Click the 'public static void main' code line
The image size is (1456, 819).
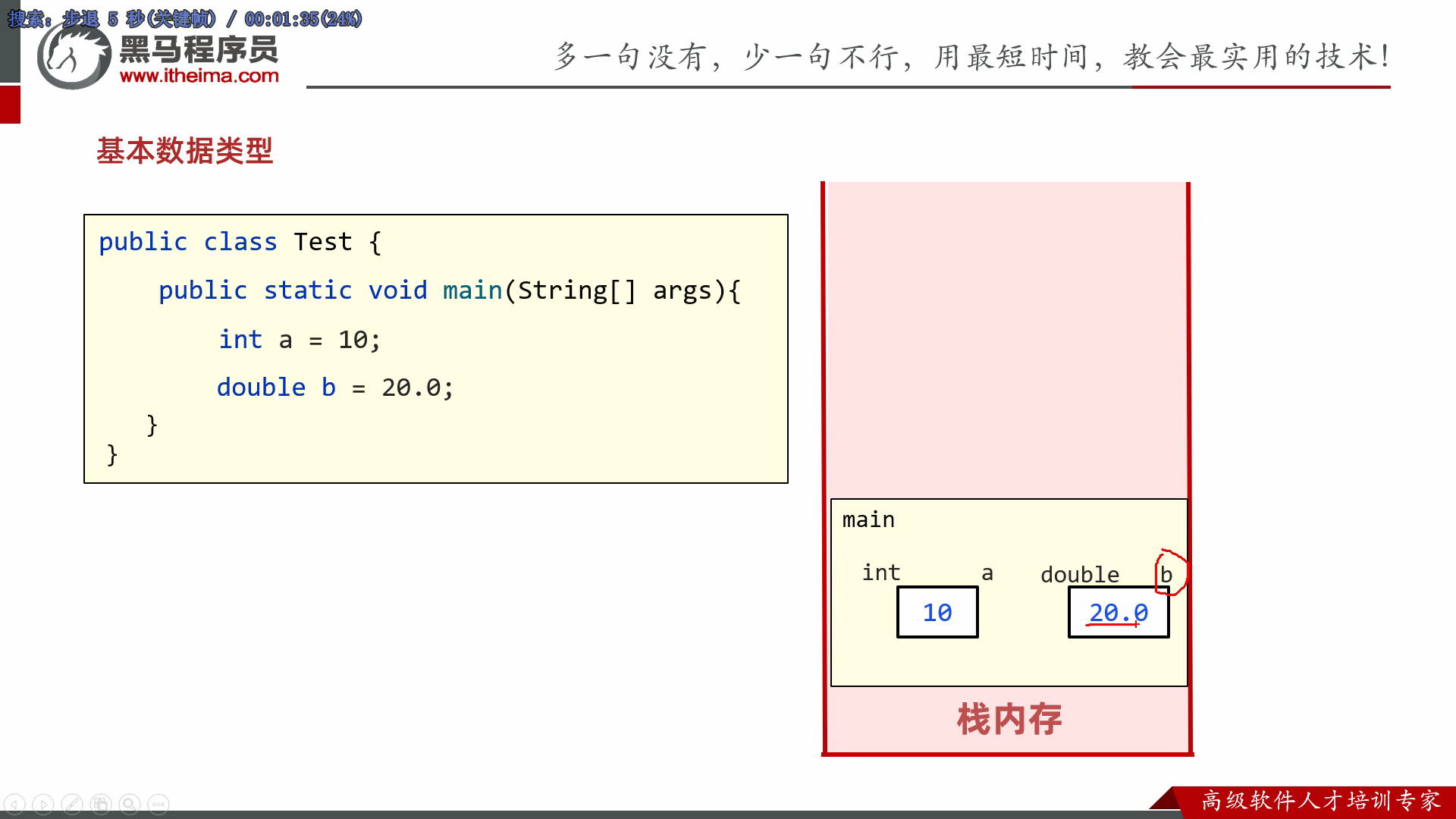tap(450, 290)
